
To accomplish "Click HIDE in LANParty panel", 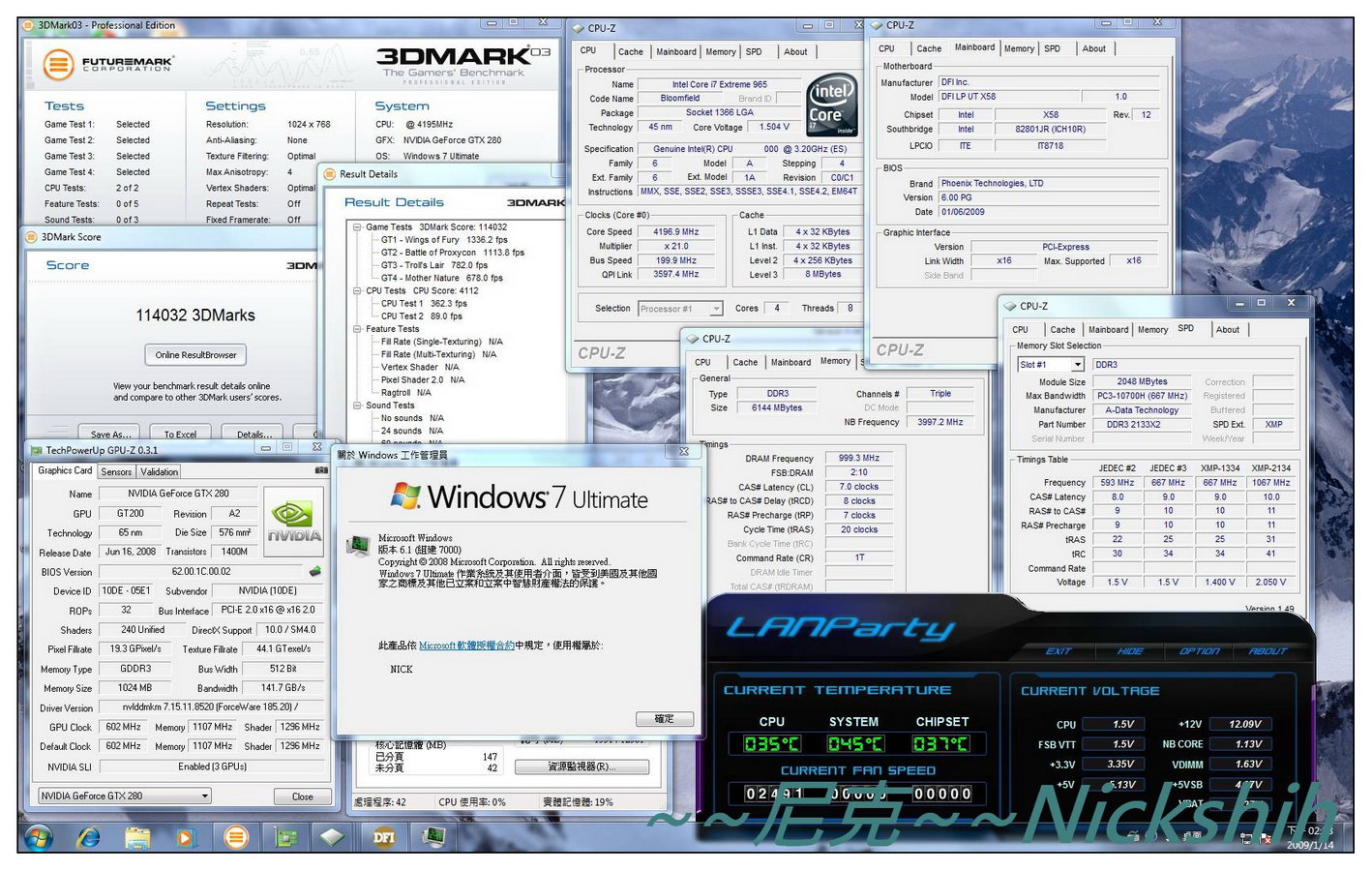I will click(1130, 651).
